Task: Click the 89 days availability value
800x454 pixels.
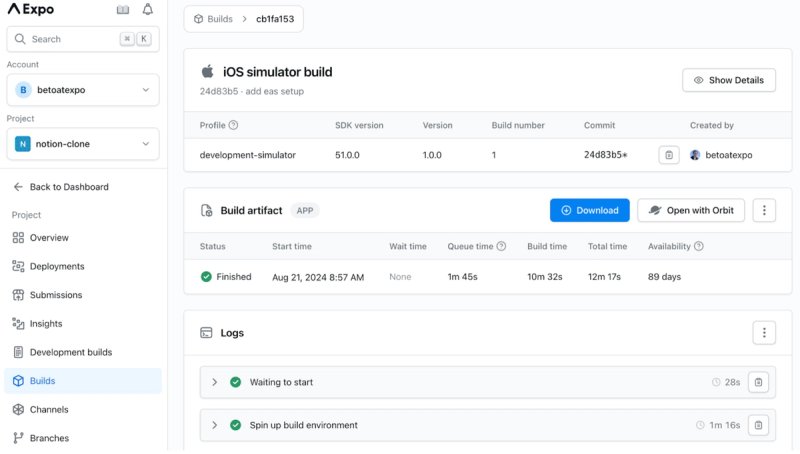Action: (x=664, y=276)
